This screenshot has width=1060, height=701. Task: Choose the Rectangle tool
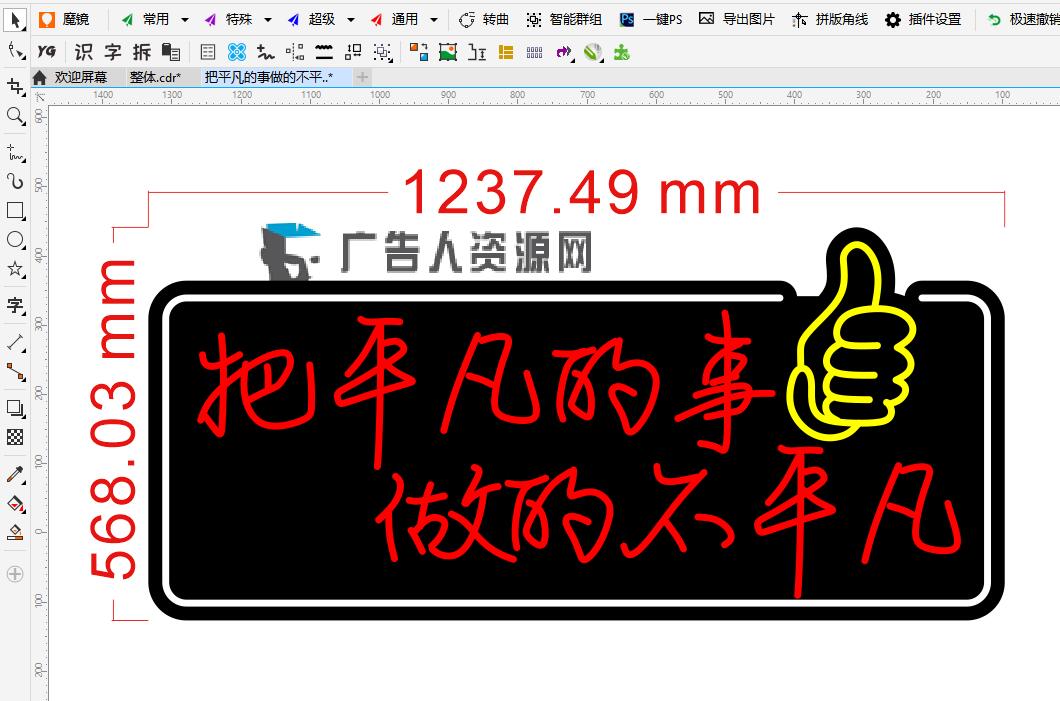[15, 211]
